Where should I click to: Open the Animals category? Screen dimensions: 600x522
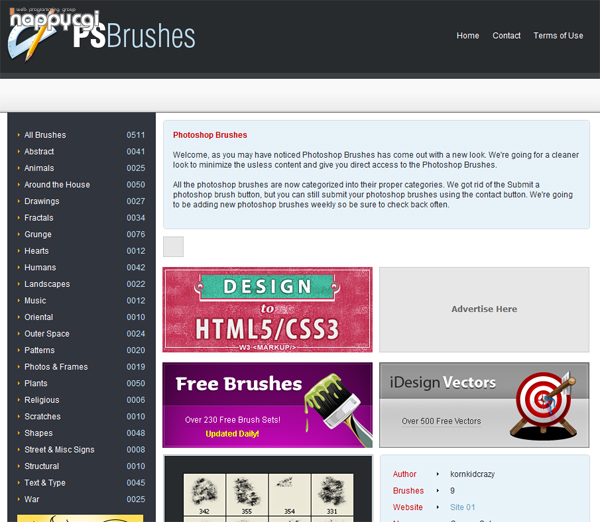(39, 168)
